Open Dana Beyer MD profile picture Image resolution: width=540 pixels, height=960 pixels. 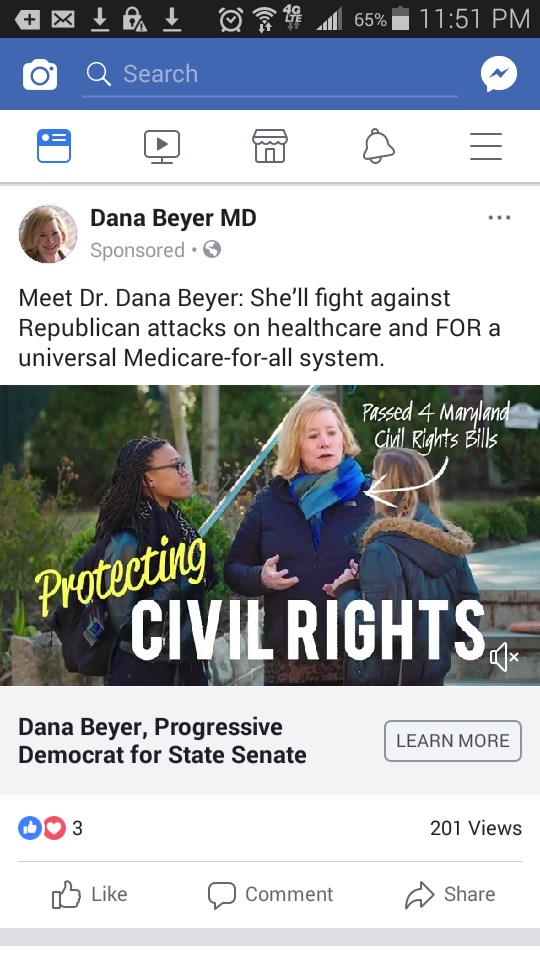coord(48,234)
